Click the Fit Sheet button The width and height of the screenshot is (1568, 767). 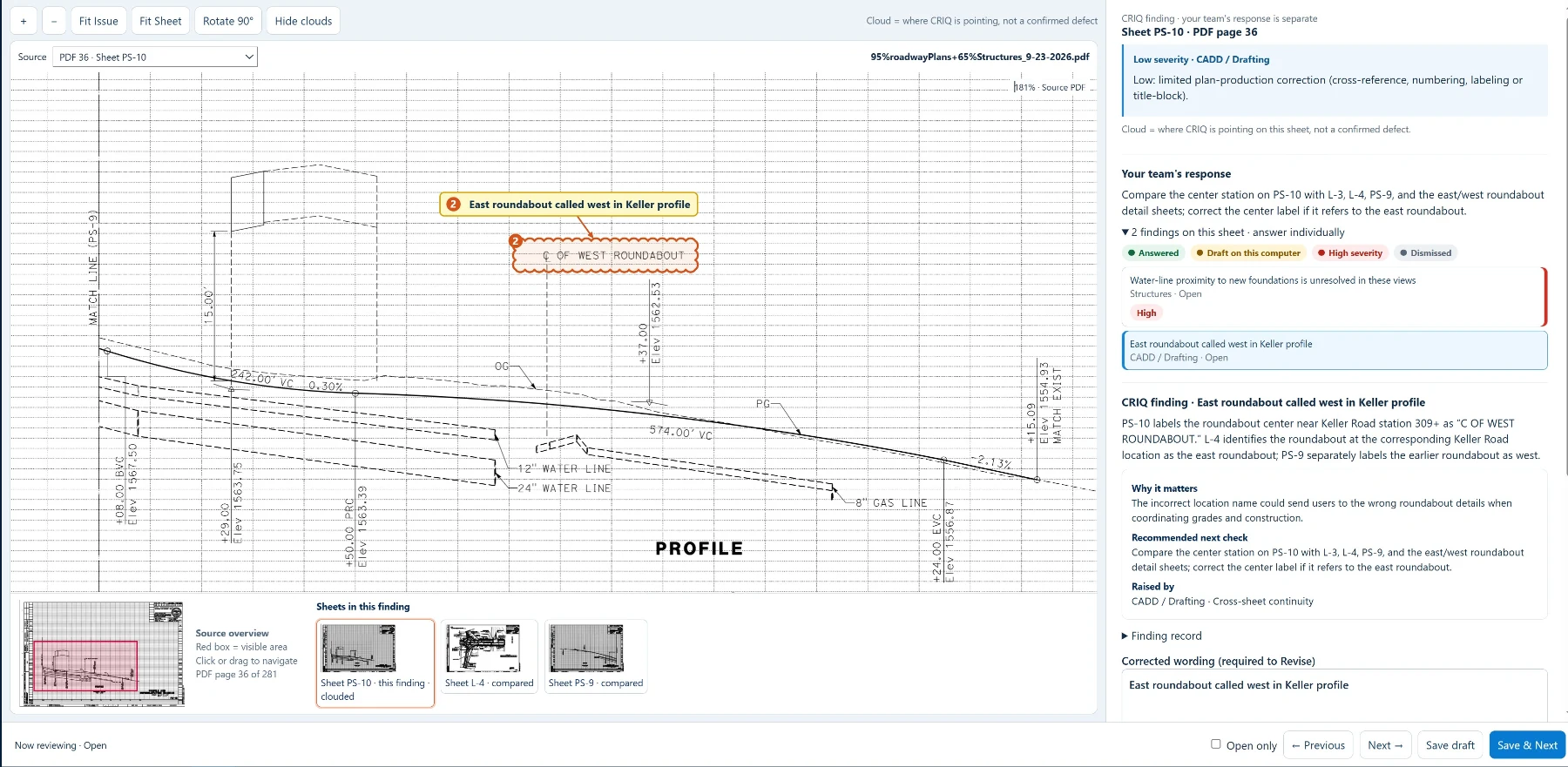click(x=160, y=21)
